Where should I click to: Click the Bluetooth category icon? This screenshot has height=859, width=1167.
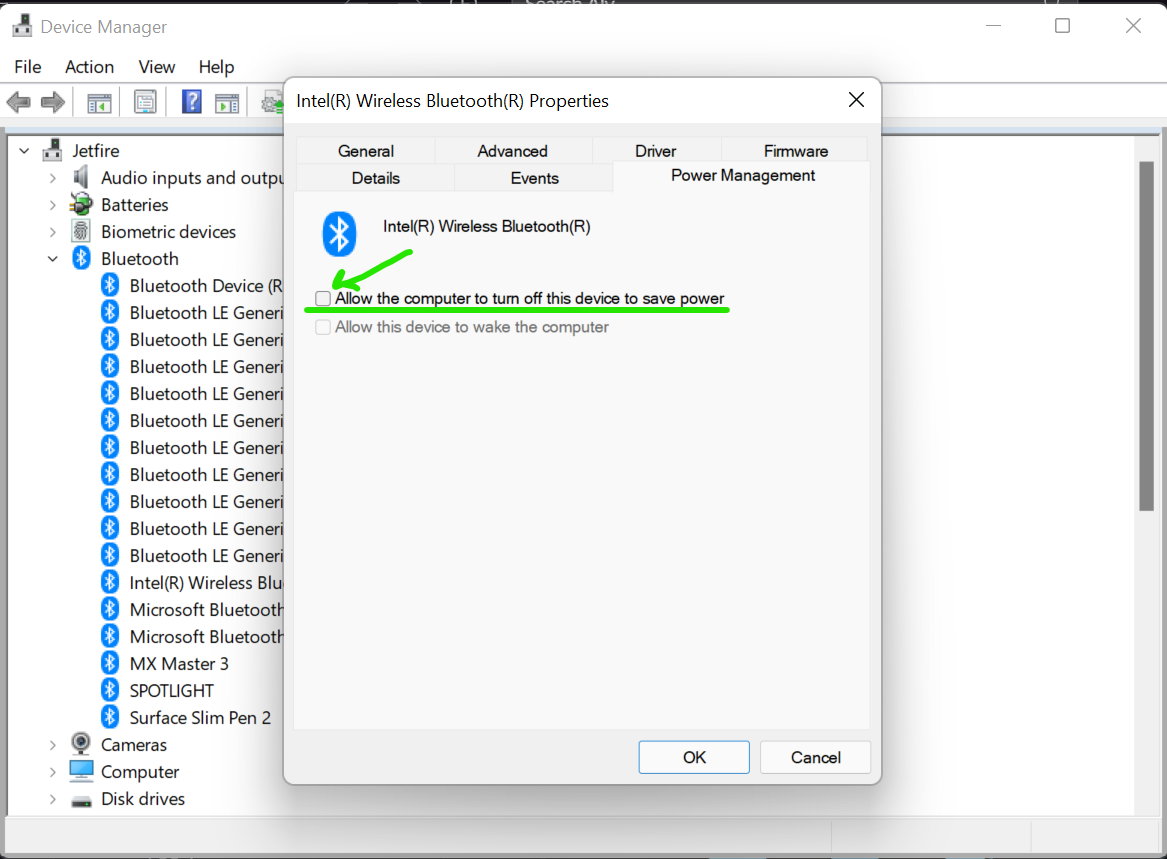click(81, 258)
